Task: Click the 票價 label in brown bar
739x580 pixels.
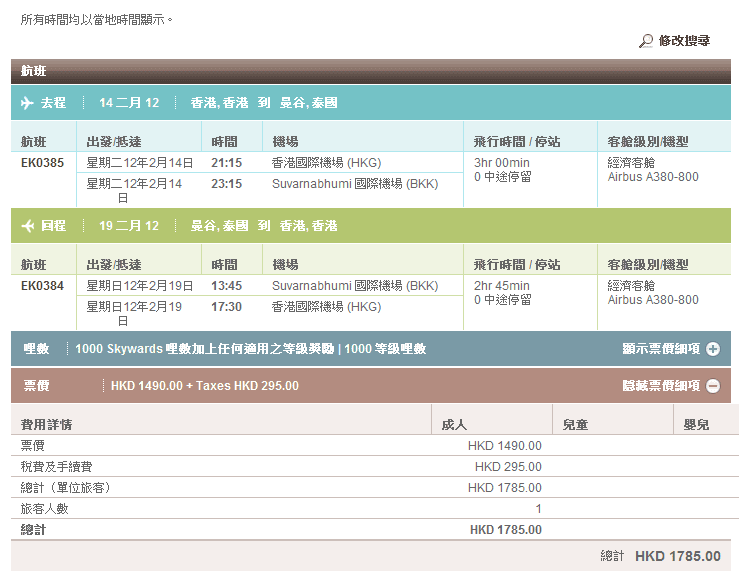Action: [36, 386]
